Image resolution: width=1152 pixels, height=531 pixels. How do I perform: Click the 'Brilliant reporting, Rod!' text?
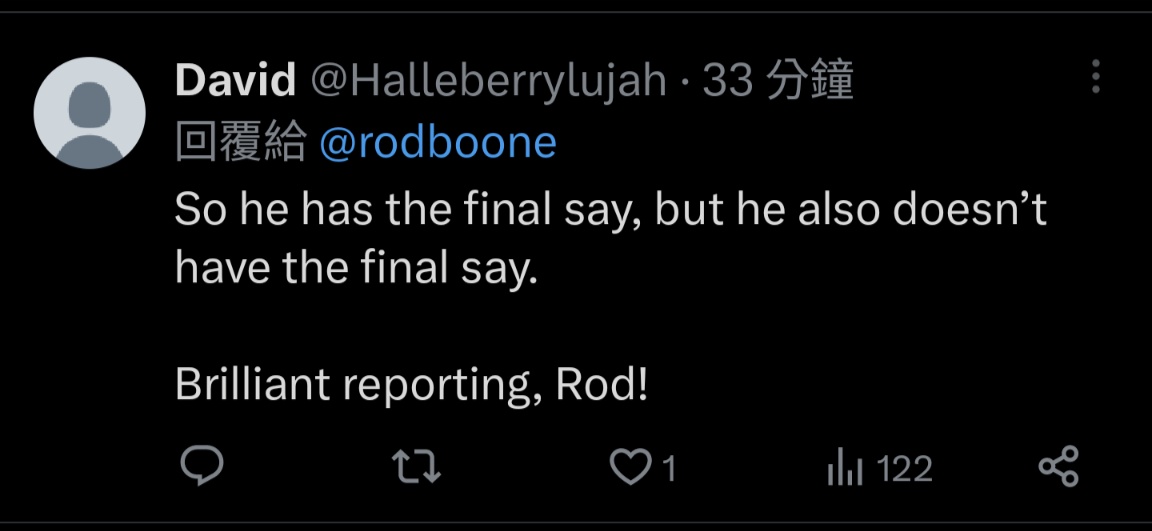click(412, 385)
